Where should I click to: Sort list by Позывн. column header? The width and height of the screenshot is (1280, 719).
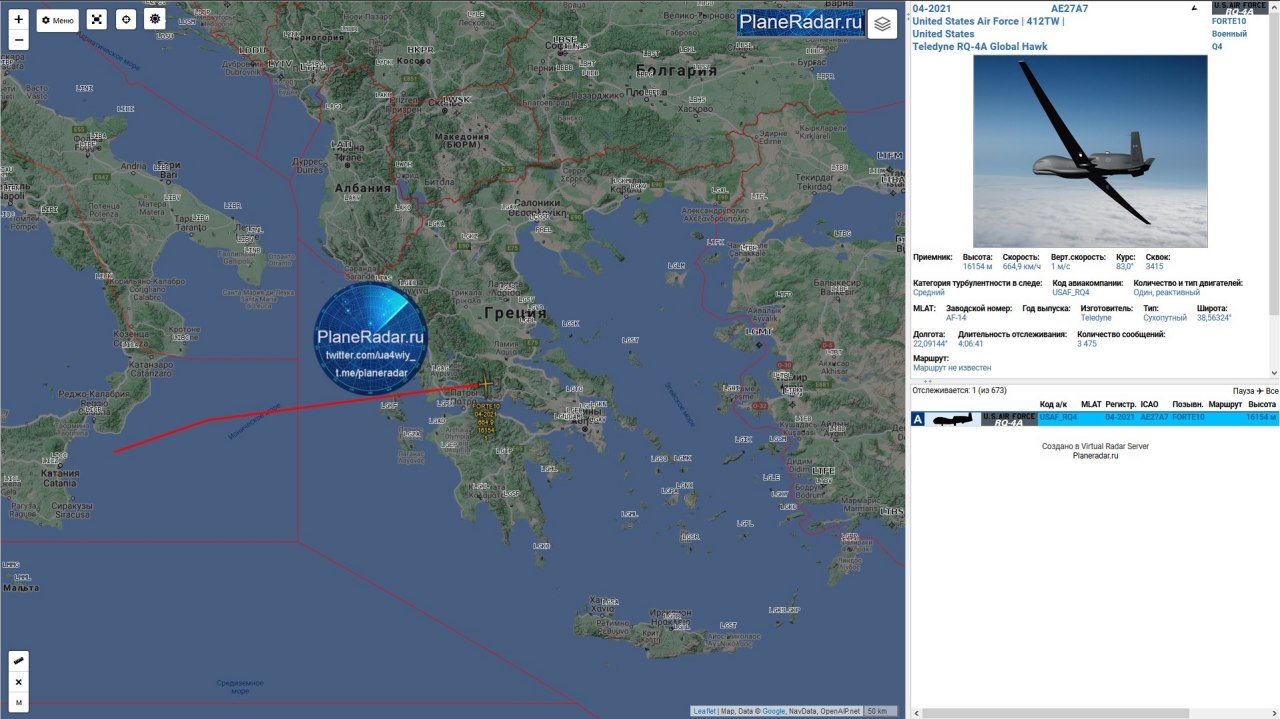[x=1188, y=404]
